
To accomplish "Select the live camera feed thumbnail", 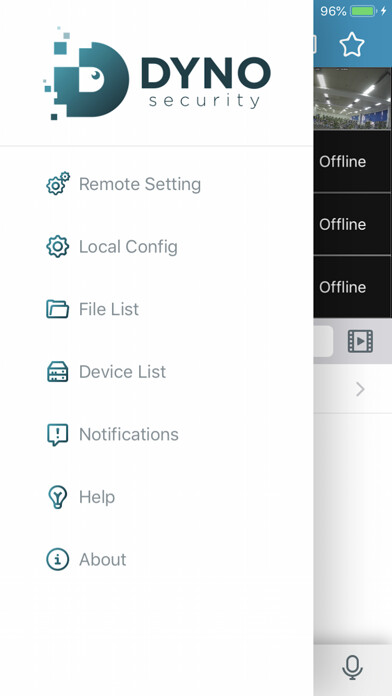I will pos(352,99).
